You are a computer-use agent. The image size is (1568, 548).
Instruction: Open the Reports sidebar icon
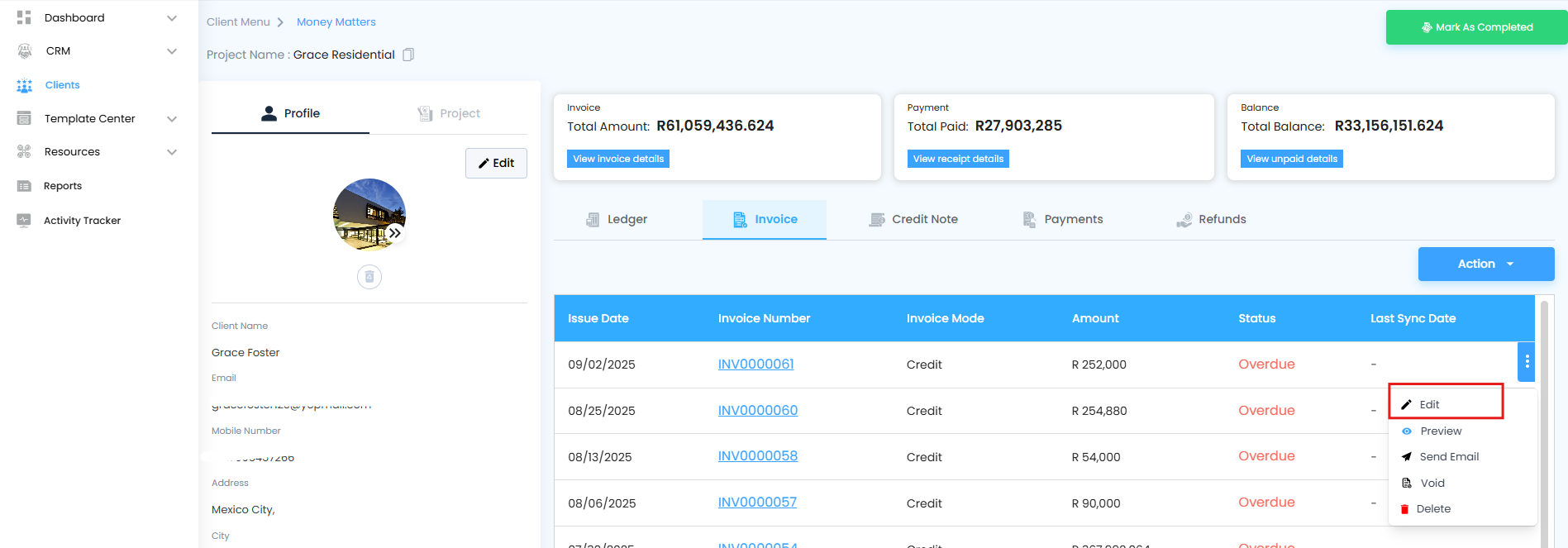[x=24, y=186]
